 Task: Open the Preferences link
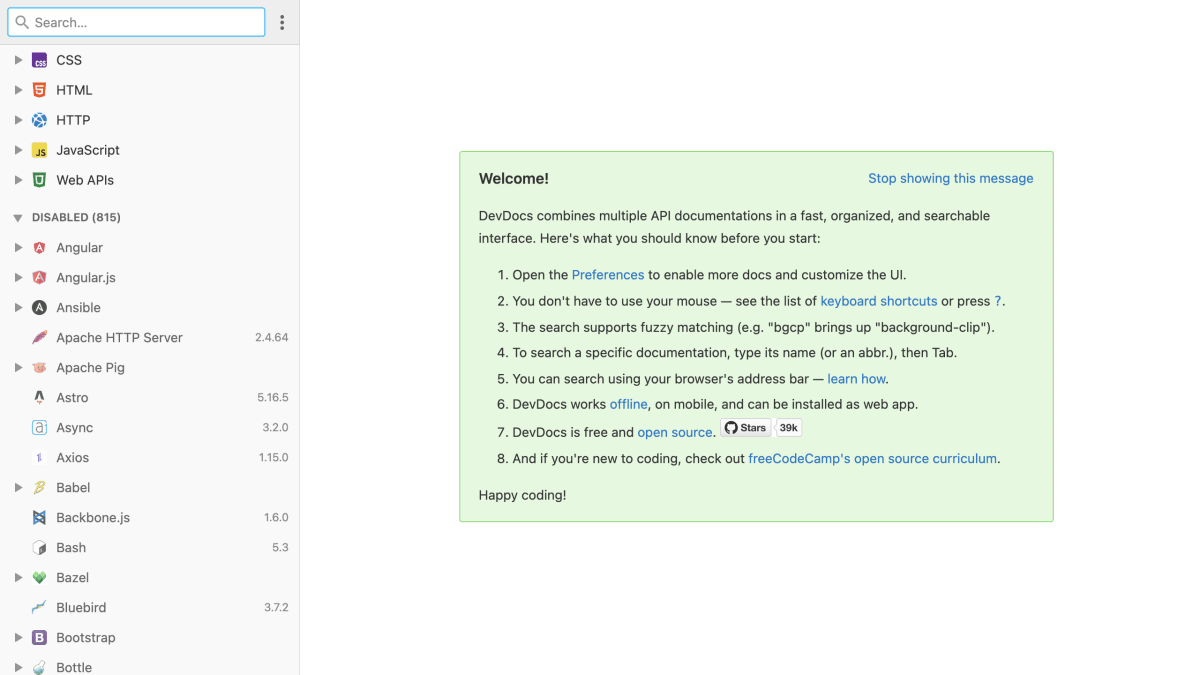[x=608, y=275]
